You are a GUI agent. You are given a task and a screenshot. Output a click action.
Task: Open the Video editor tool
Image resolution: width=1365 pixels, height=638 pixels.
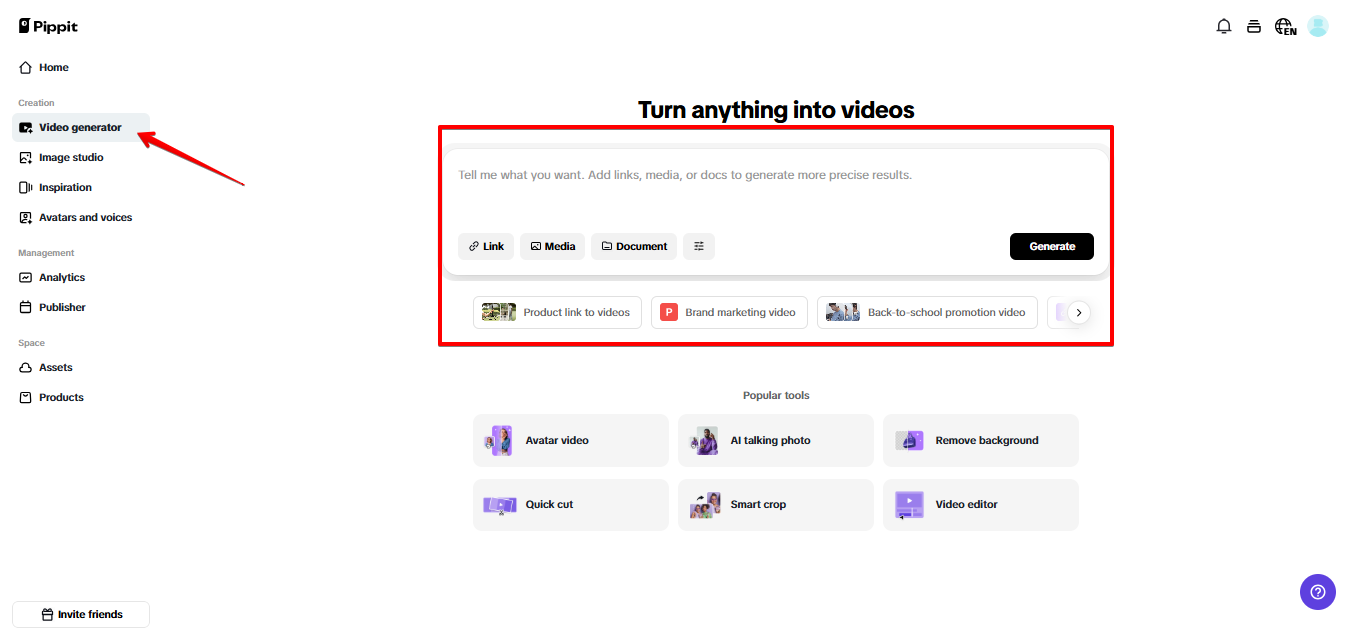981,505
